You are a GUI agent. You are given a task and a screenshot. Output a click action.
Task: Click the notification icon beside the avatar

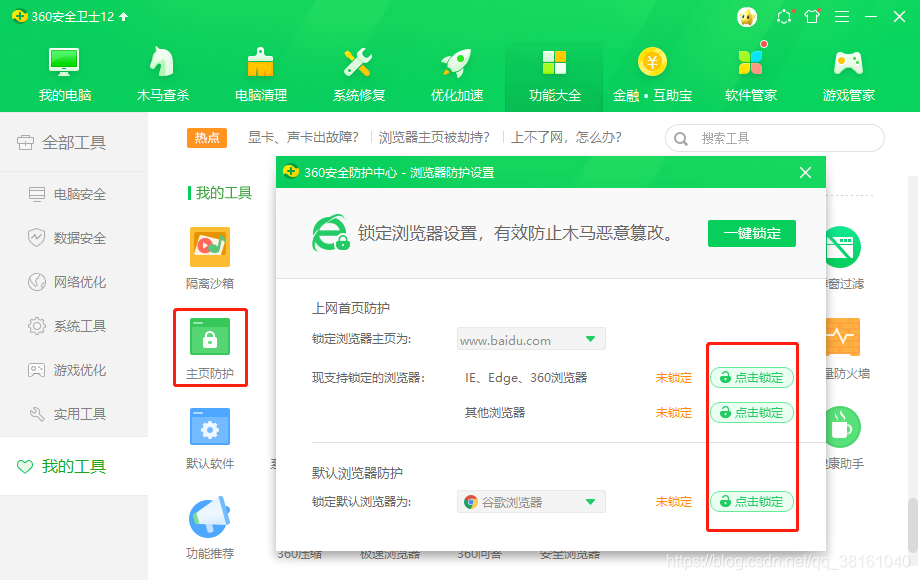784,16
